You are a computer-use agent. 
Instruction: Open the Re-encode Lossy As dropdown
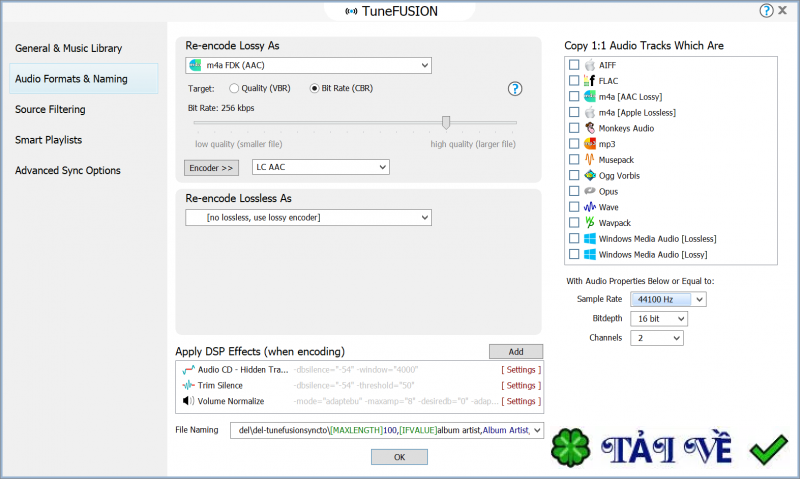(308, 65)
